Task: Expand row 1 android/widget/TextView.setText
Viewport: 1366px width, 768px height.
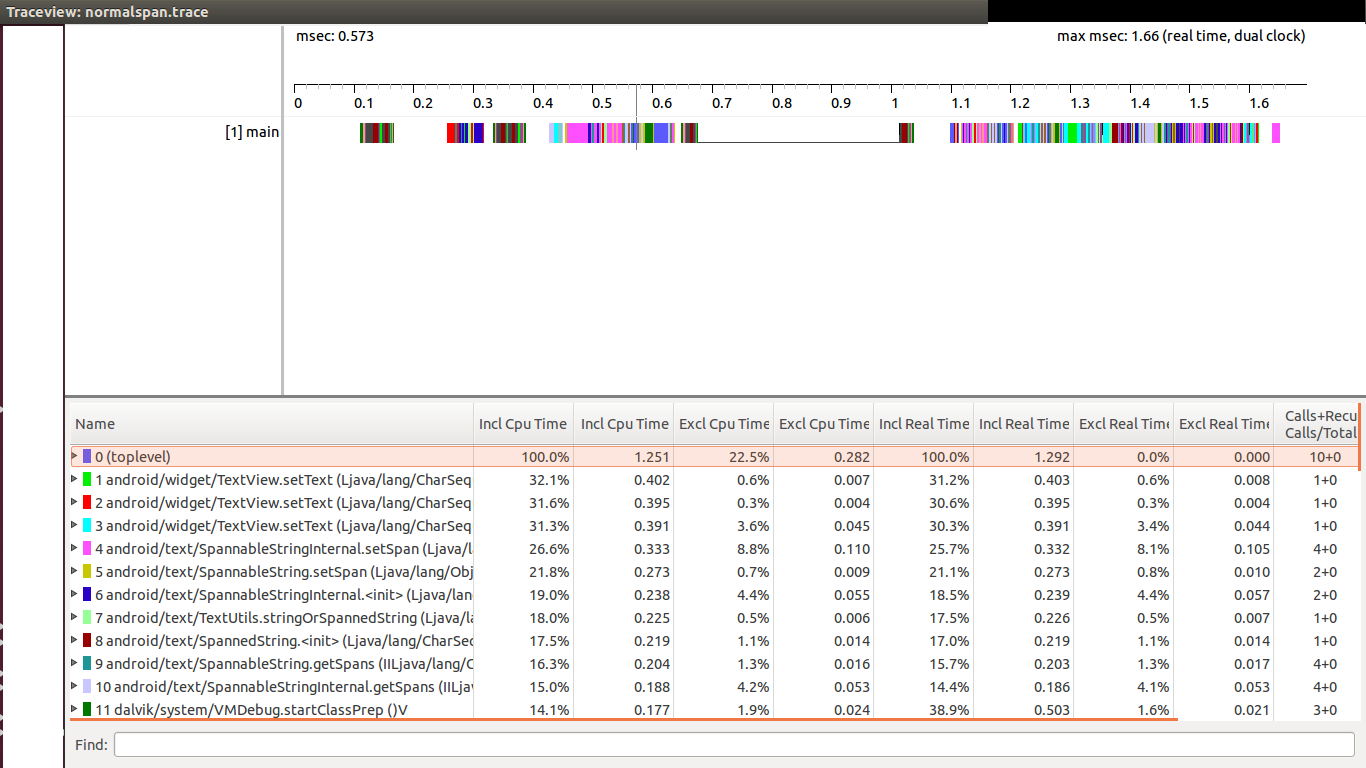Action: pos(74,480)
